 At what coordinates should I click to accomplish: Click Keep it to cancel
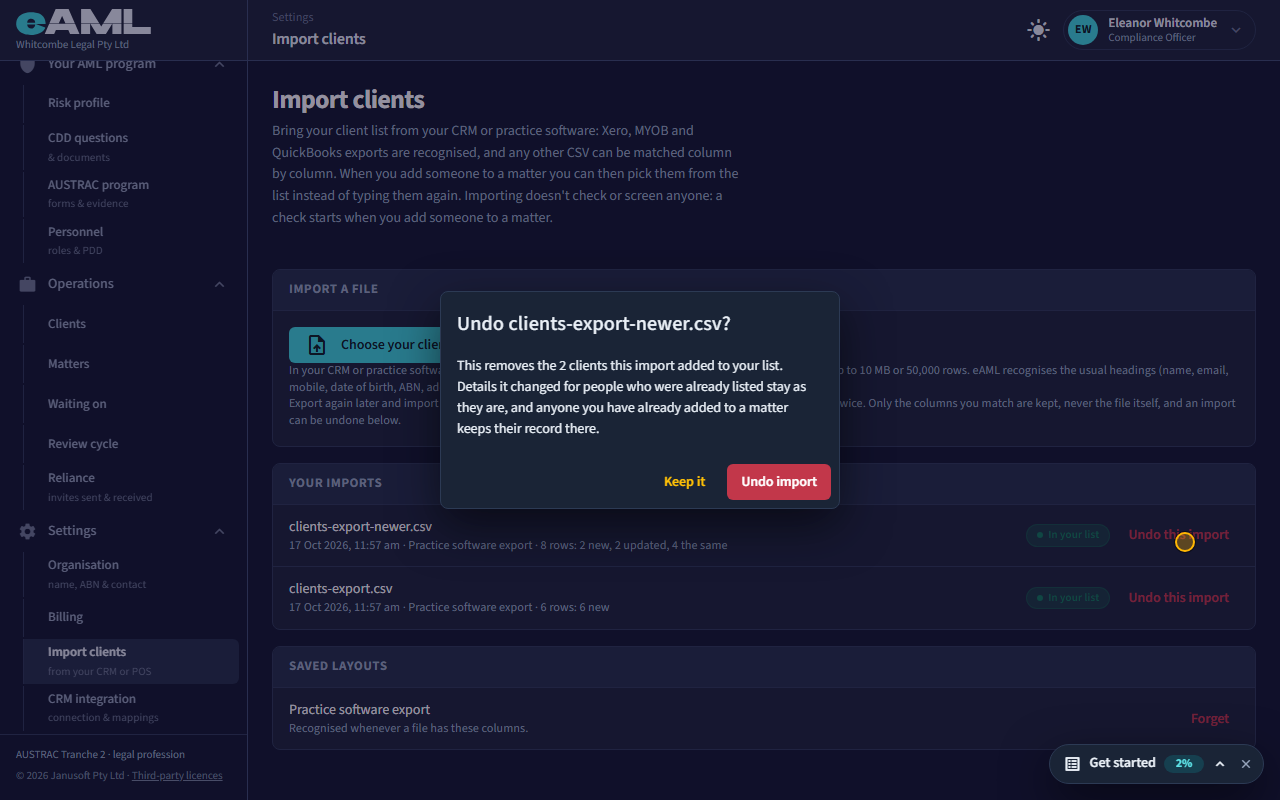click(684, 482)
